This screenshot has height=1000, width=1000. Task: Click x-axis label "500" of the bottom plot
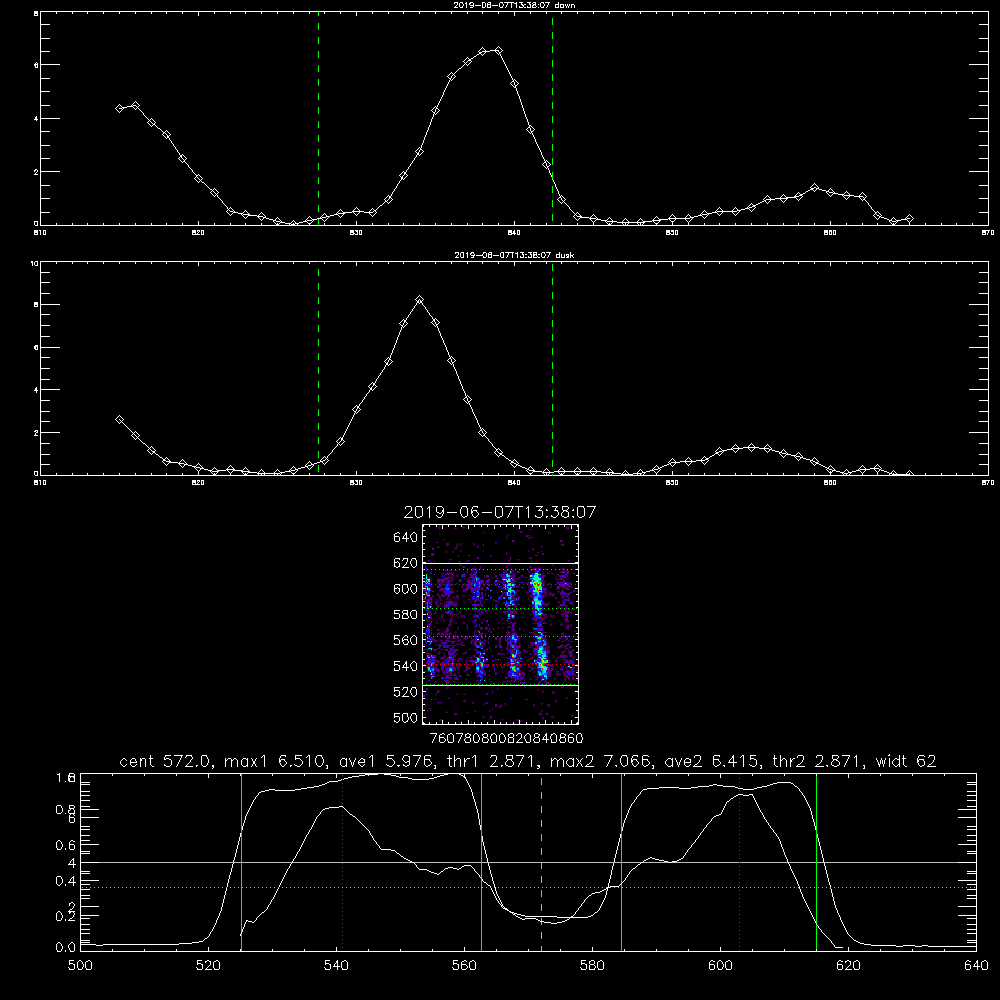[80, 965]
